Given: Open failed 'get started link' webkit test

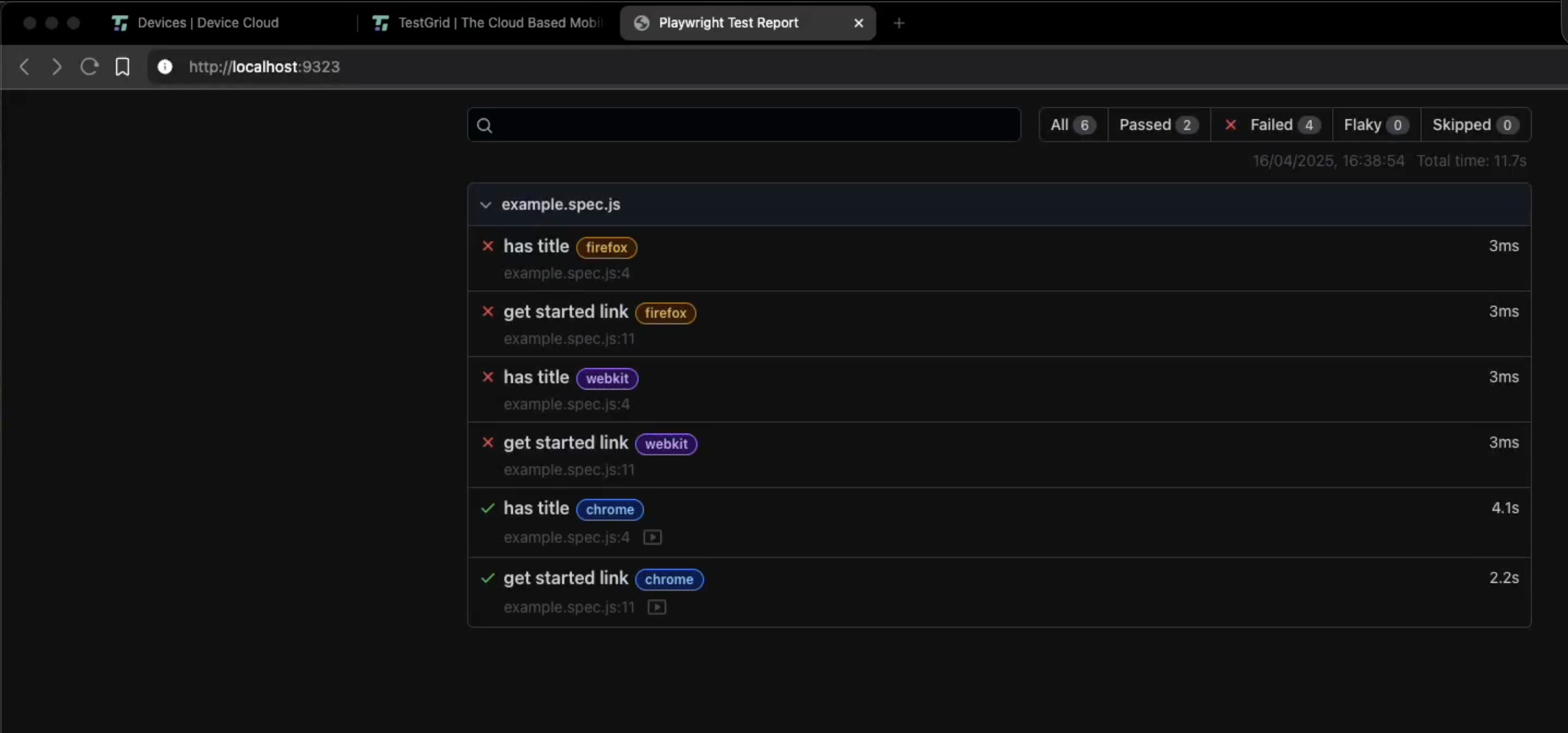Looking at the screenshot, I should [x=565, y=442].
